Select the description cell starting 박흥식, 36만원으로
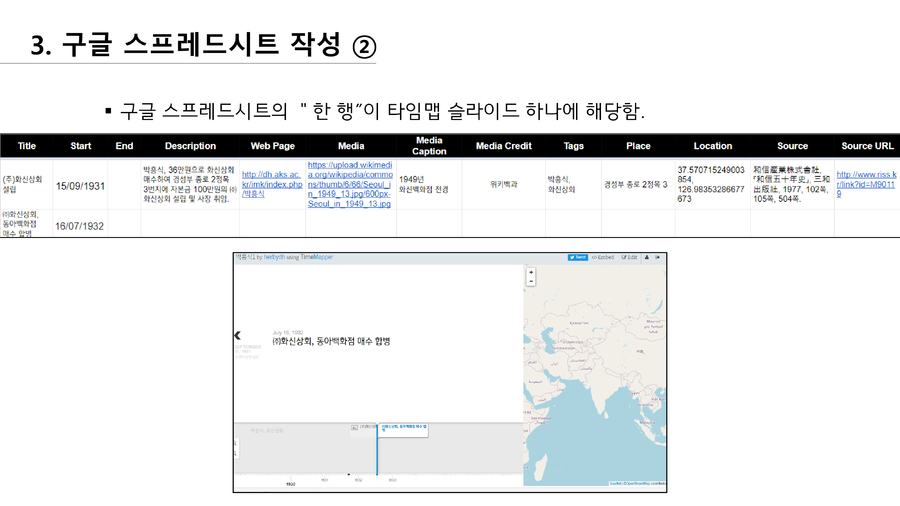The image size is (900, 506). [190, 184]
